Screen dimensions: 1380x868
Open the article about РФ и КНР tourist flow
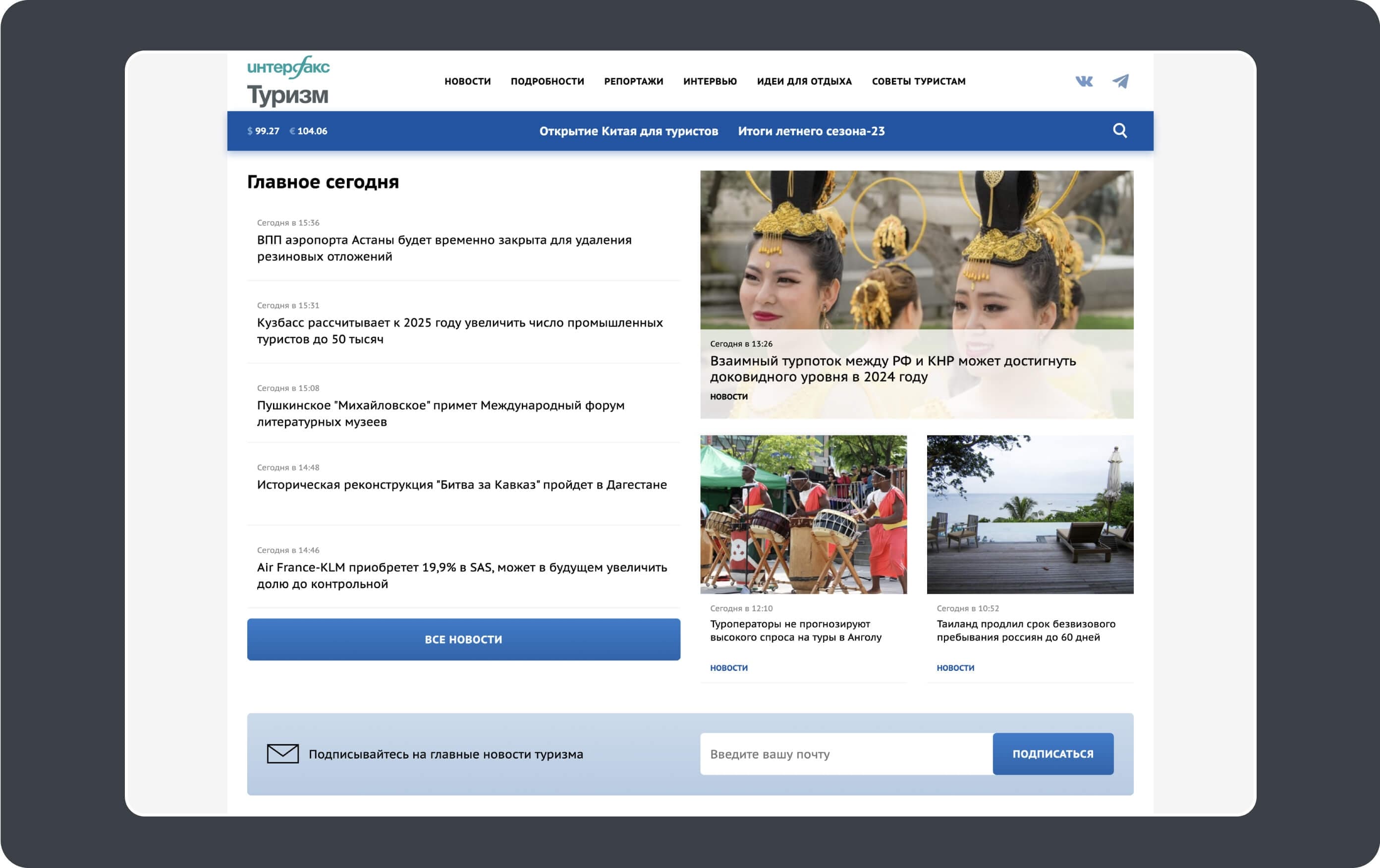[x=893, y=370]
